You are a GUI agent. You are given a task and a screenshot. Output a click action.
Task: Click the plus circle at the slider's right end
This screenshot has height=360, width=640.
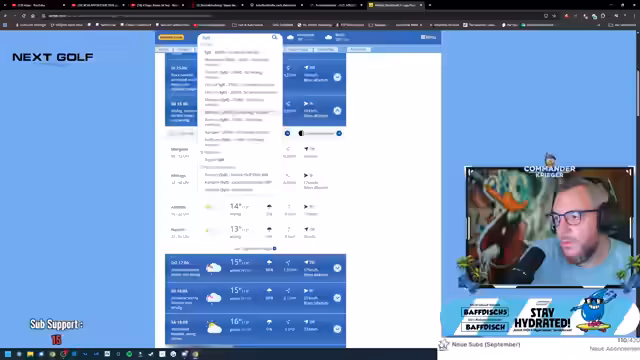pos(339,133)
